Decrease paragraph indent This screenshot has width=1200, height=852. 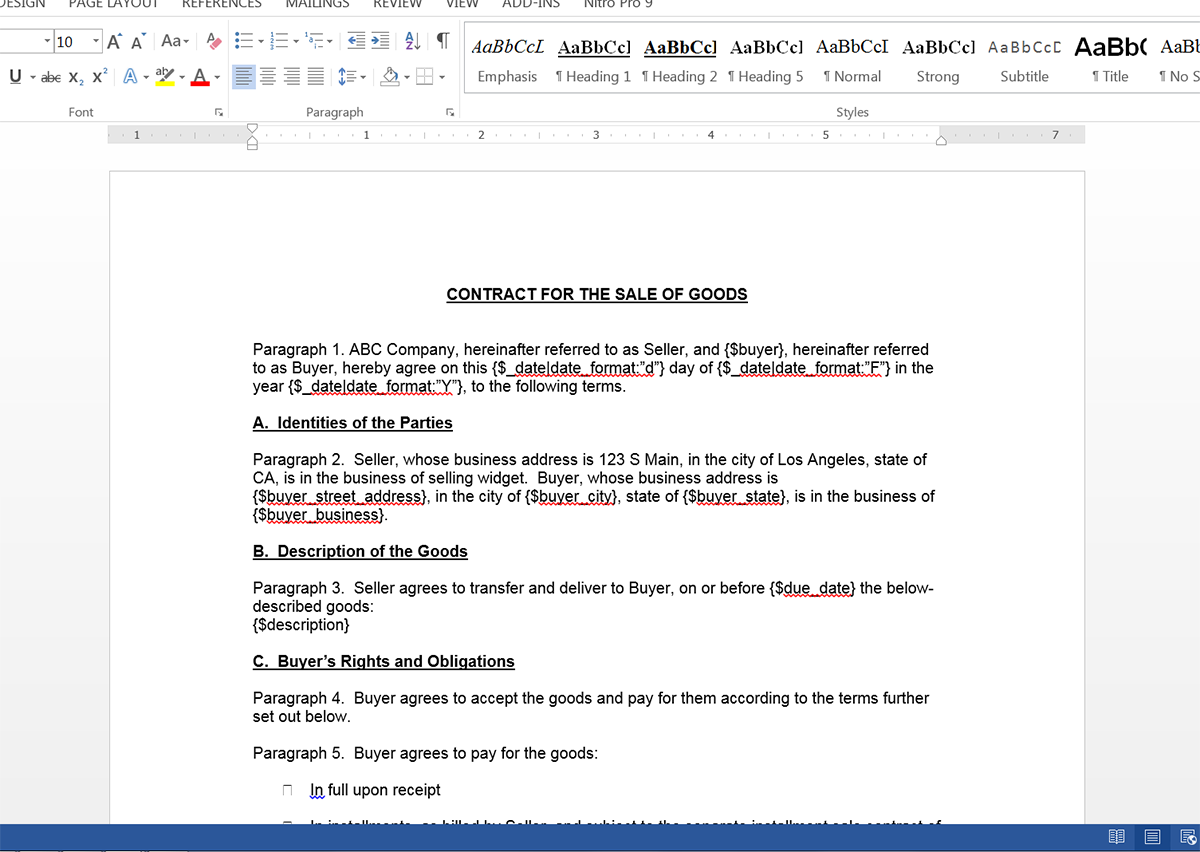click(358, 41)
